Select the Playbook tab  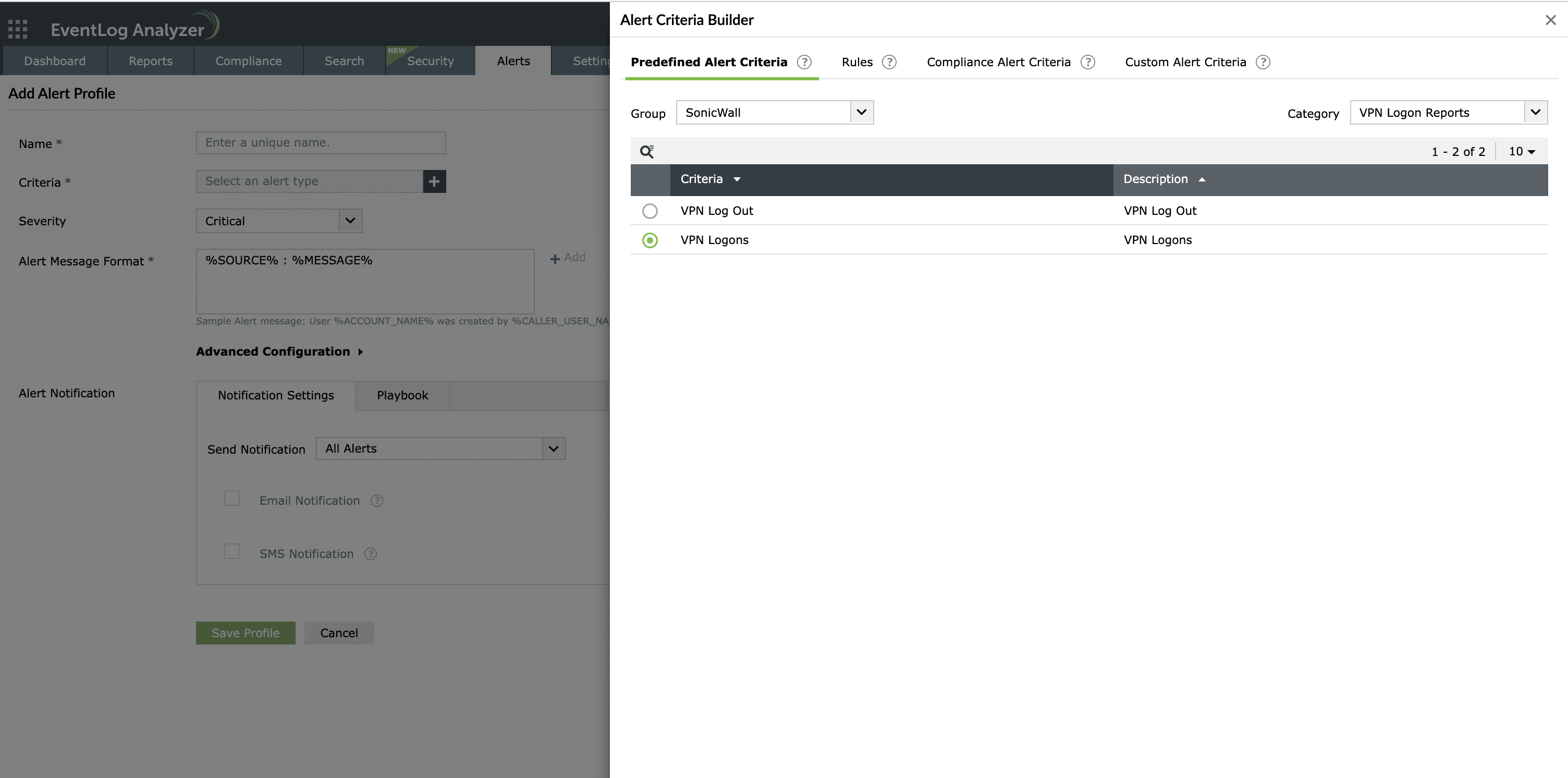402,396
